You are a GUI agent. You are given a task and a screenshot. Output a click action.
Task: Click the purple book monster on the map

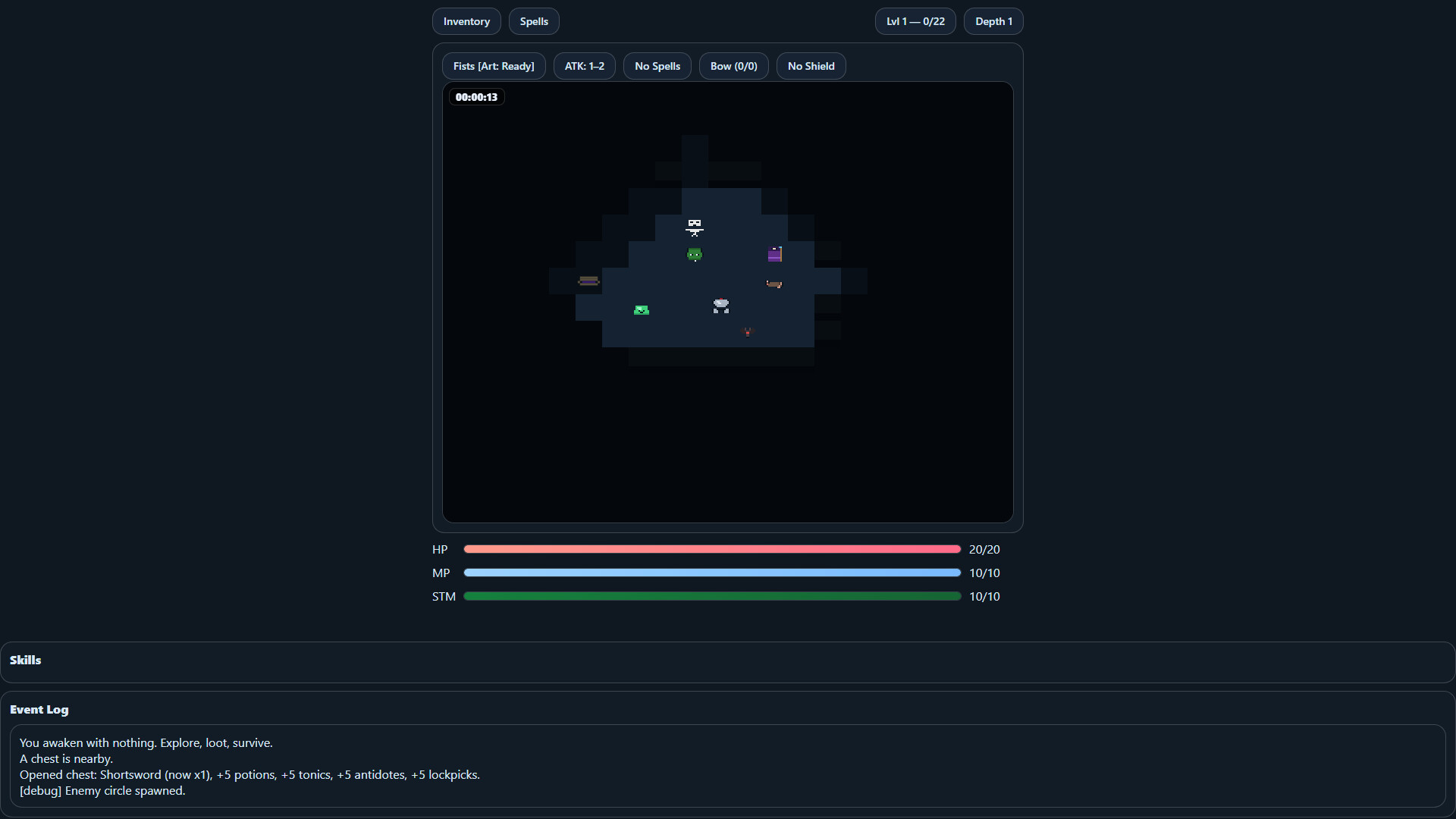[774, 254]
